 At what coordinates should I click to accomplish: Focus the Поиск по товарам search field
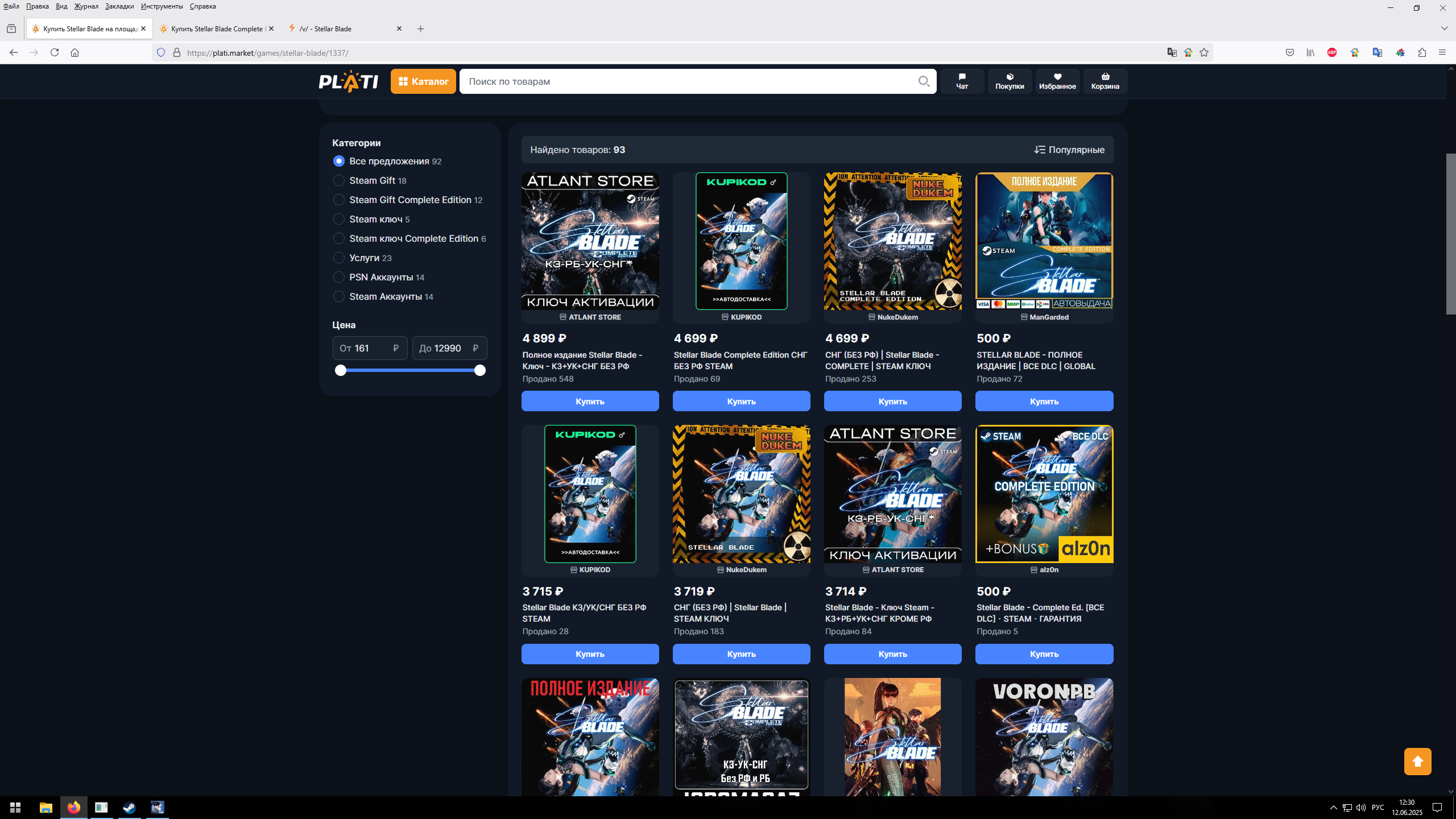coord(688,81)
